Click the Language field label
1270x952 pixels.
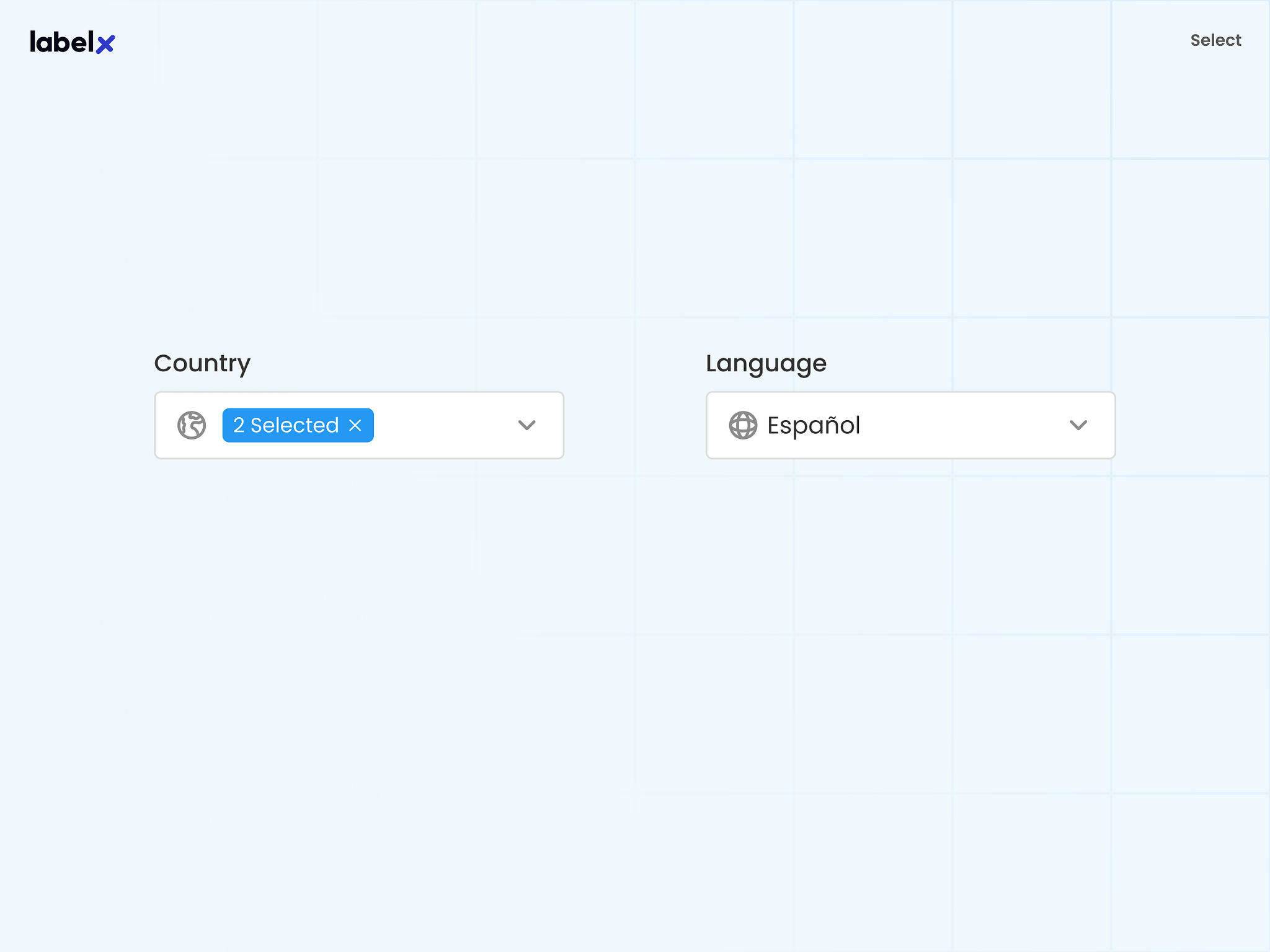[766, 363]
